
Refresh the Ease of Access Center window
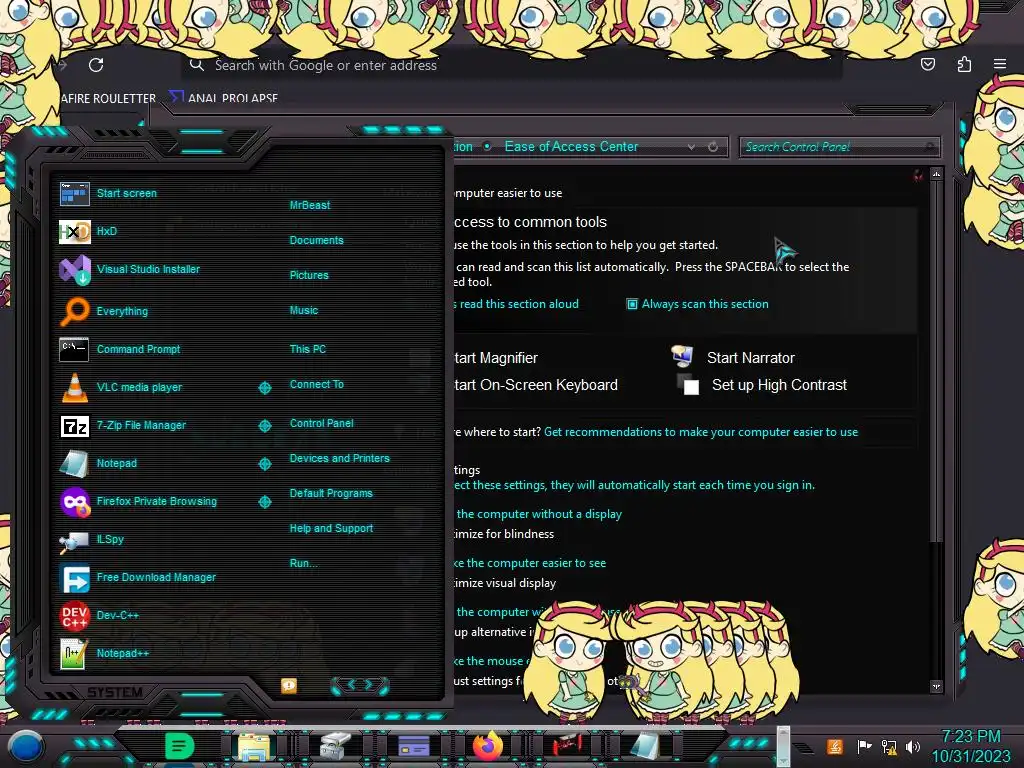point(713,147)
